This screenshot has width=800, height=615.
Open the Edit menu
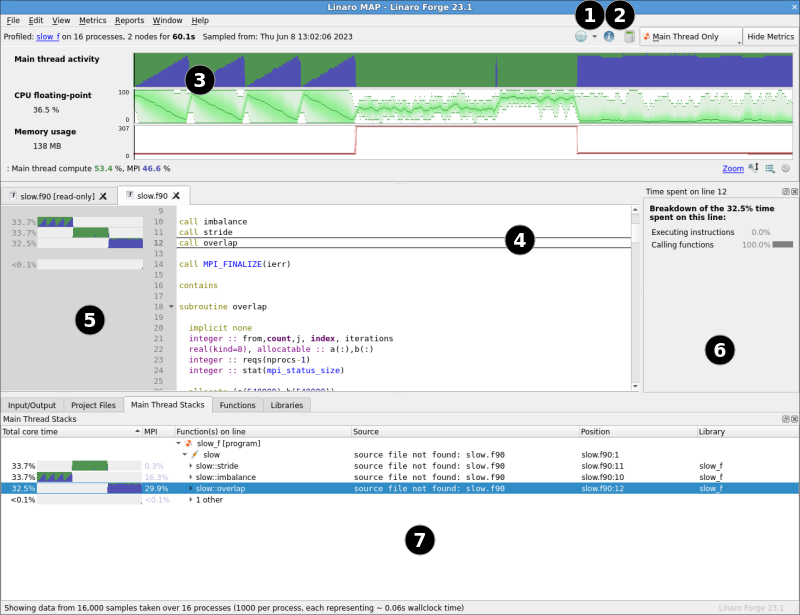[x=36, y=20]
